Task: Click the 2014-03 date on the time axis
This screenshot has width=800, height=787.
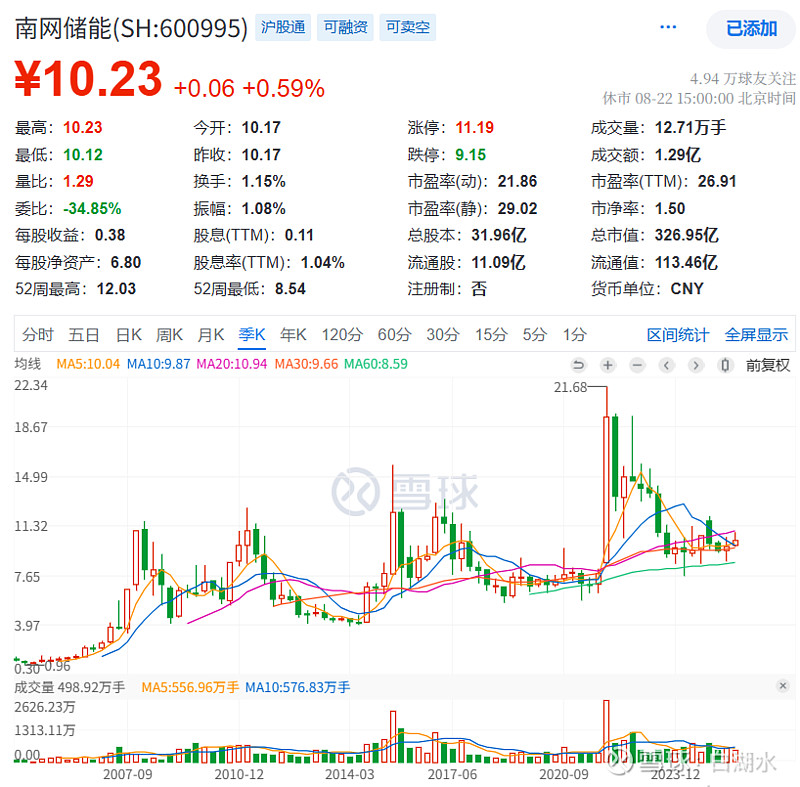Action: pyautogui.click(x=349, y=774)
